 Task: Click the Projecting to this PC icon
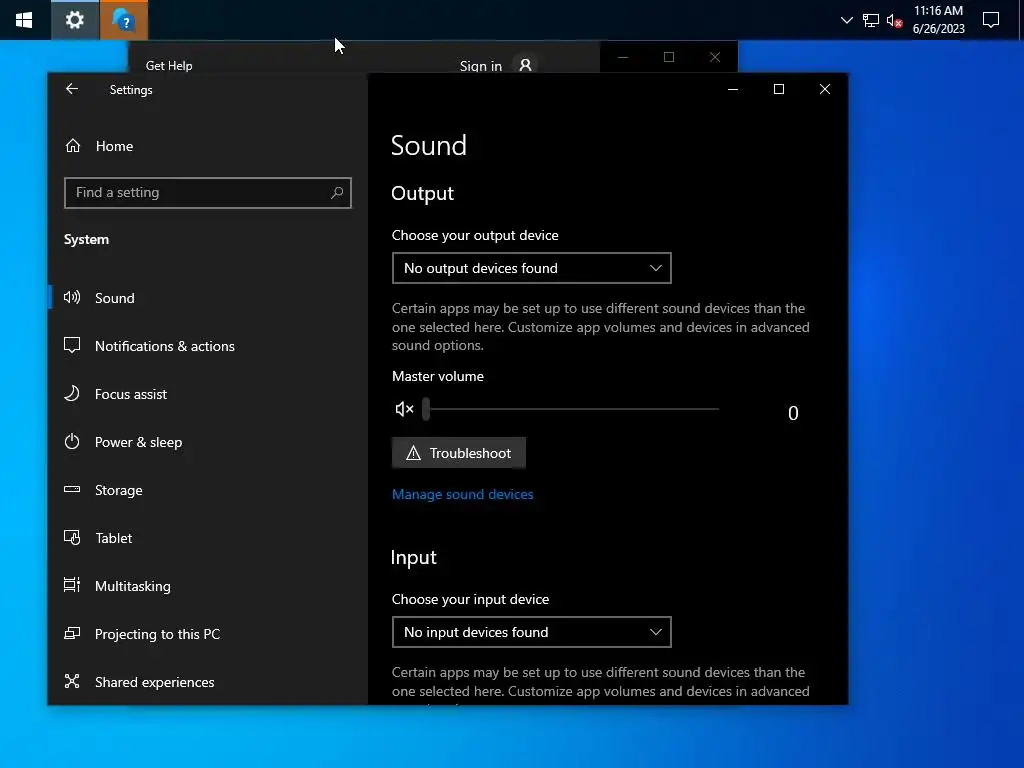[72, 633]
